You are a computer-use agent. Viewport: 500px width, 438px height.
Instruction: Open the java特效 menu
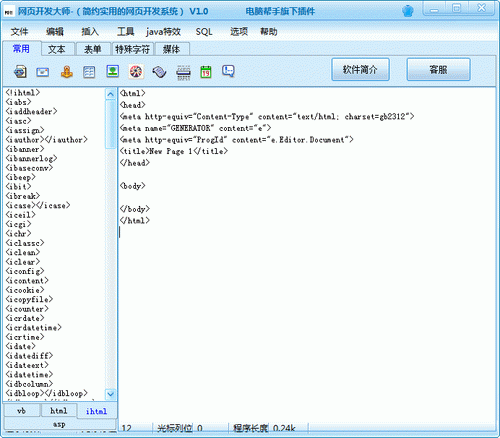163,32
